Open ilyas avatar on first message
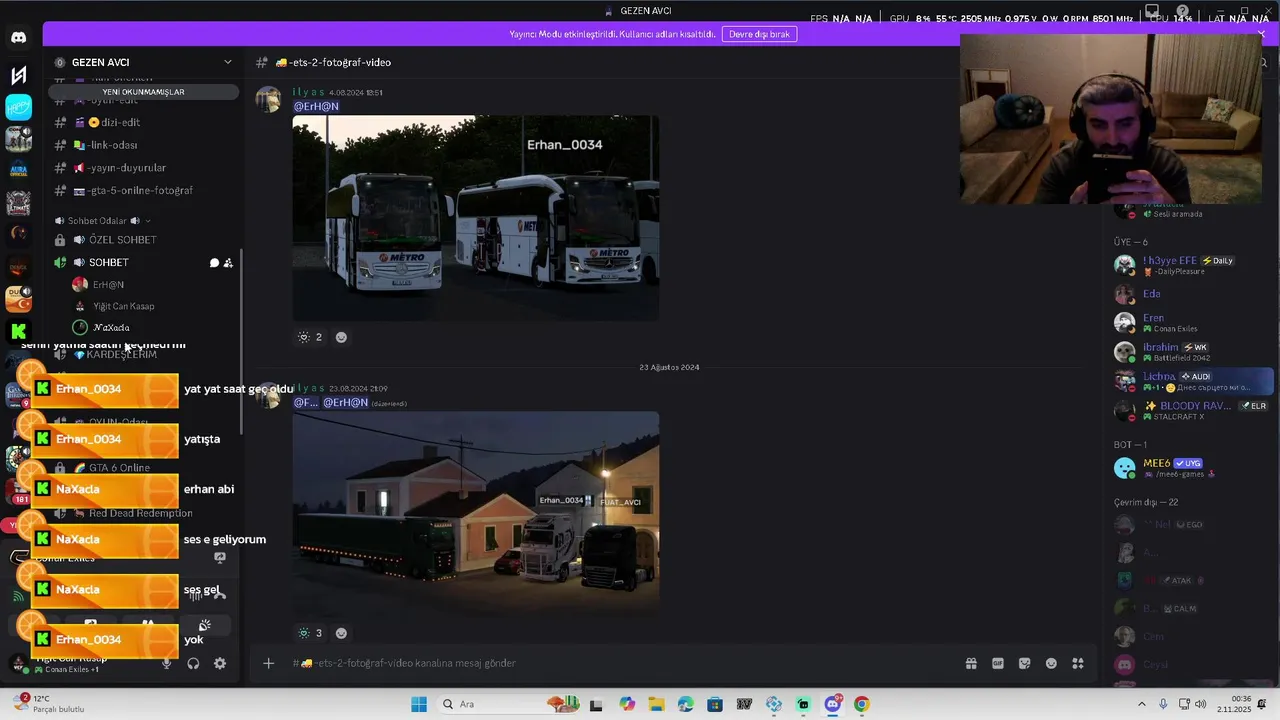 (x=268, y=99)
